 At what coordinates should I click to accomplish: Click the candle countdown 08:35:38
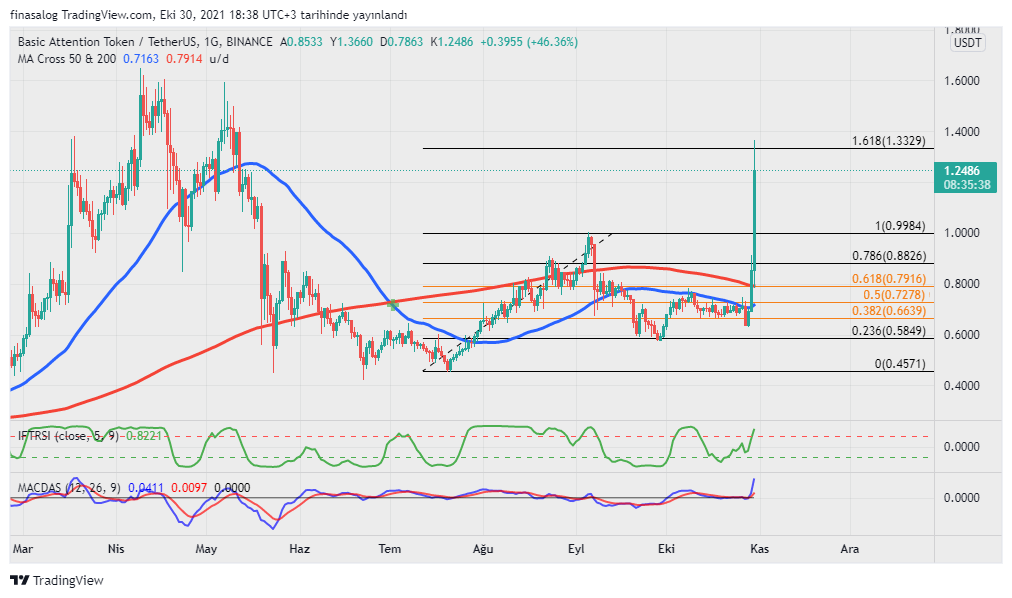pyautogui.click(x=966, y=185)
